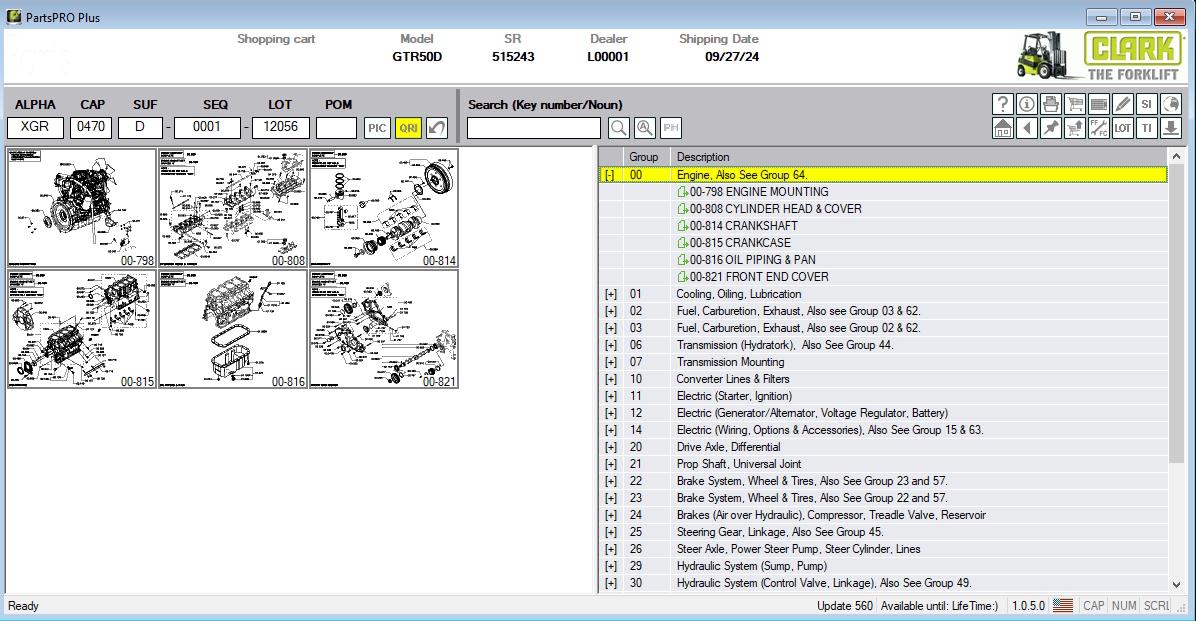
Task: Open the 00-808 cylinder head thumbnail
Action: (233, 208)
